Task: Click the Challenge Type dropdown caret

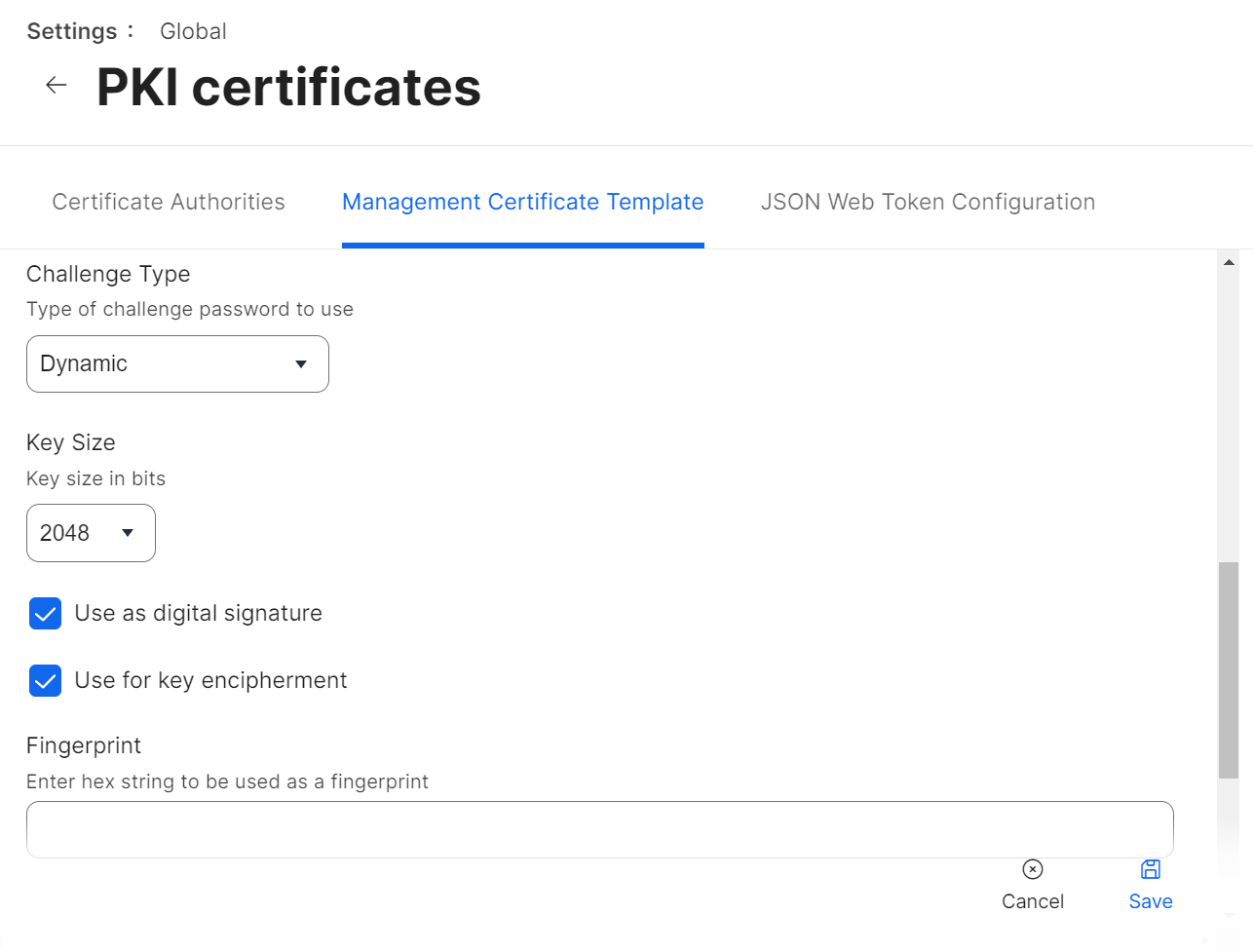Action: coord(301,364)
